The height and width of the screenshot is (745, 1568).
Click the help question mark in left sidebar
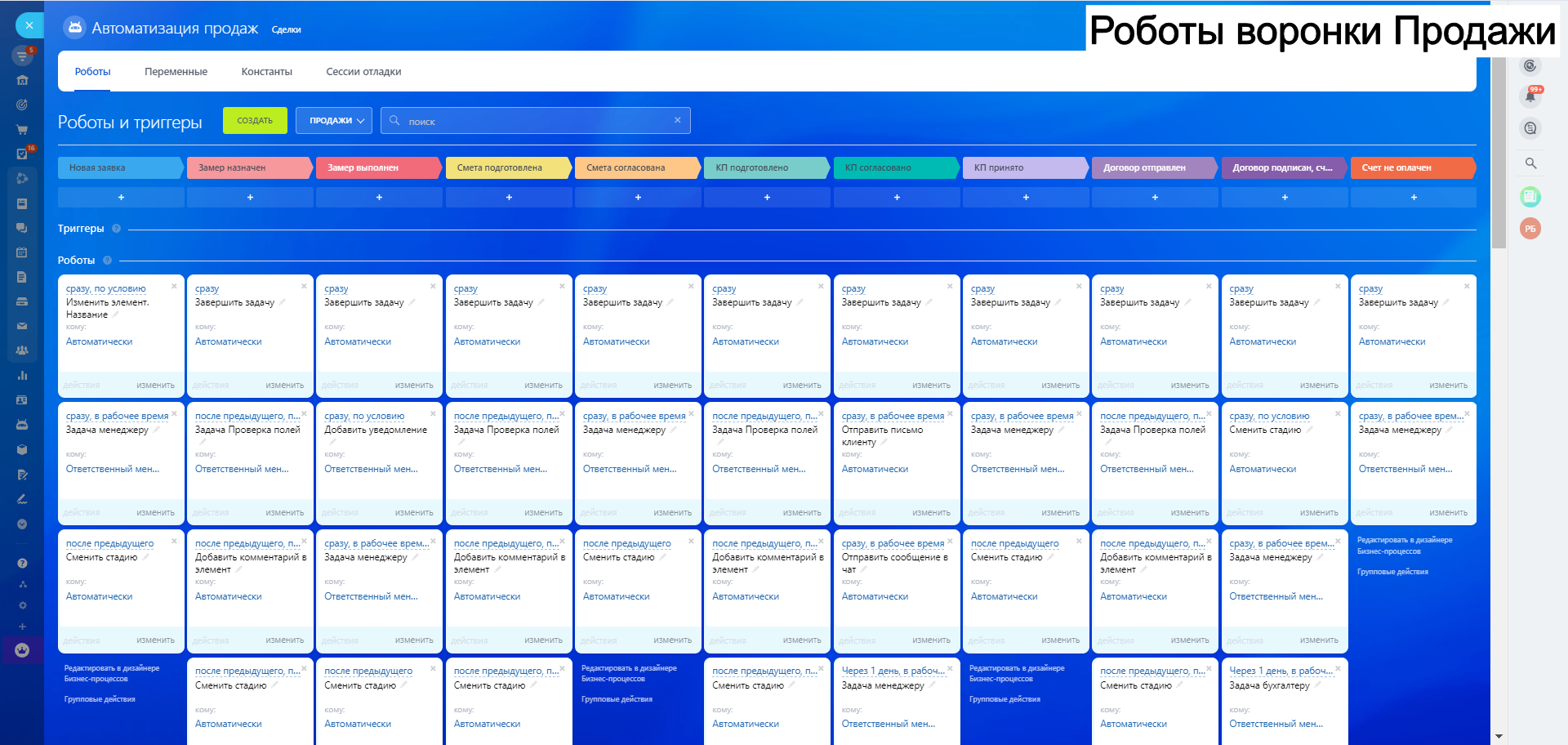tap(22, 563)
